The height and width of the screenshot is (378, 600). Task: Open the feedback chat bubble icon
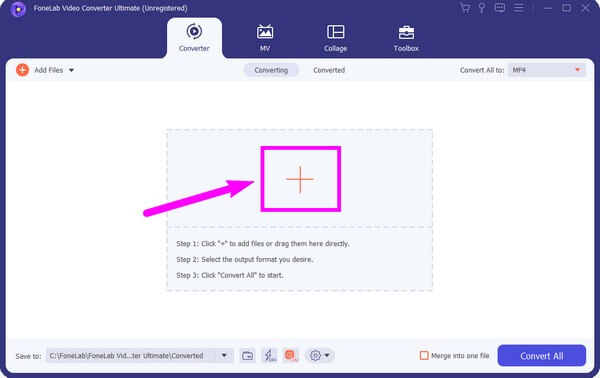tap(500, 8)
